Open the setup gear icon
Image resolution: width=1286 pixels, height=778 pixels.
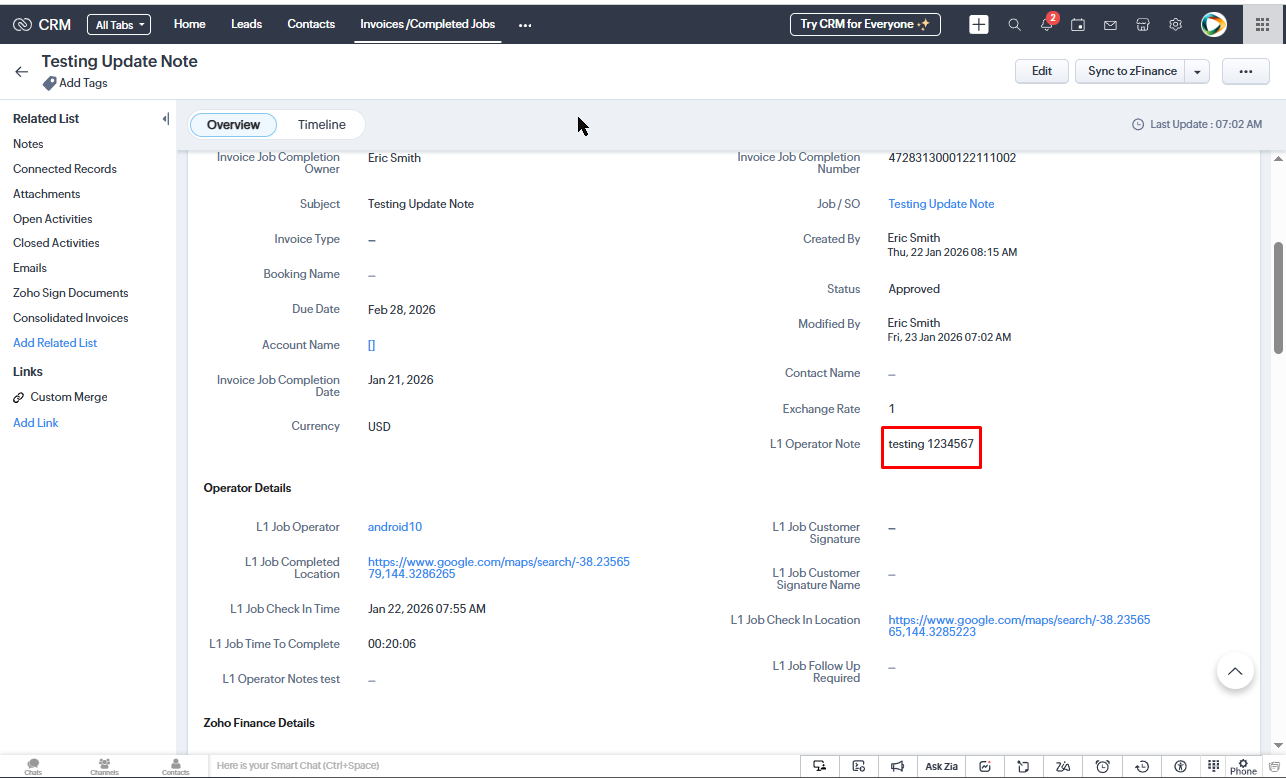pyautogui.click(x=1176, y=24)
